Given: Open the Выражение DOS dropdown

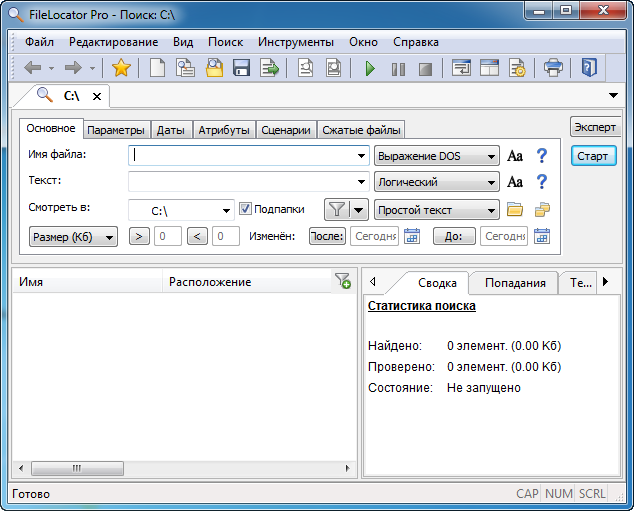Looking at the screenshot, I should point(436,156).
